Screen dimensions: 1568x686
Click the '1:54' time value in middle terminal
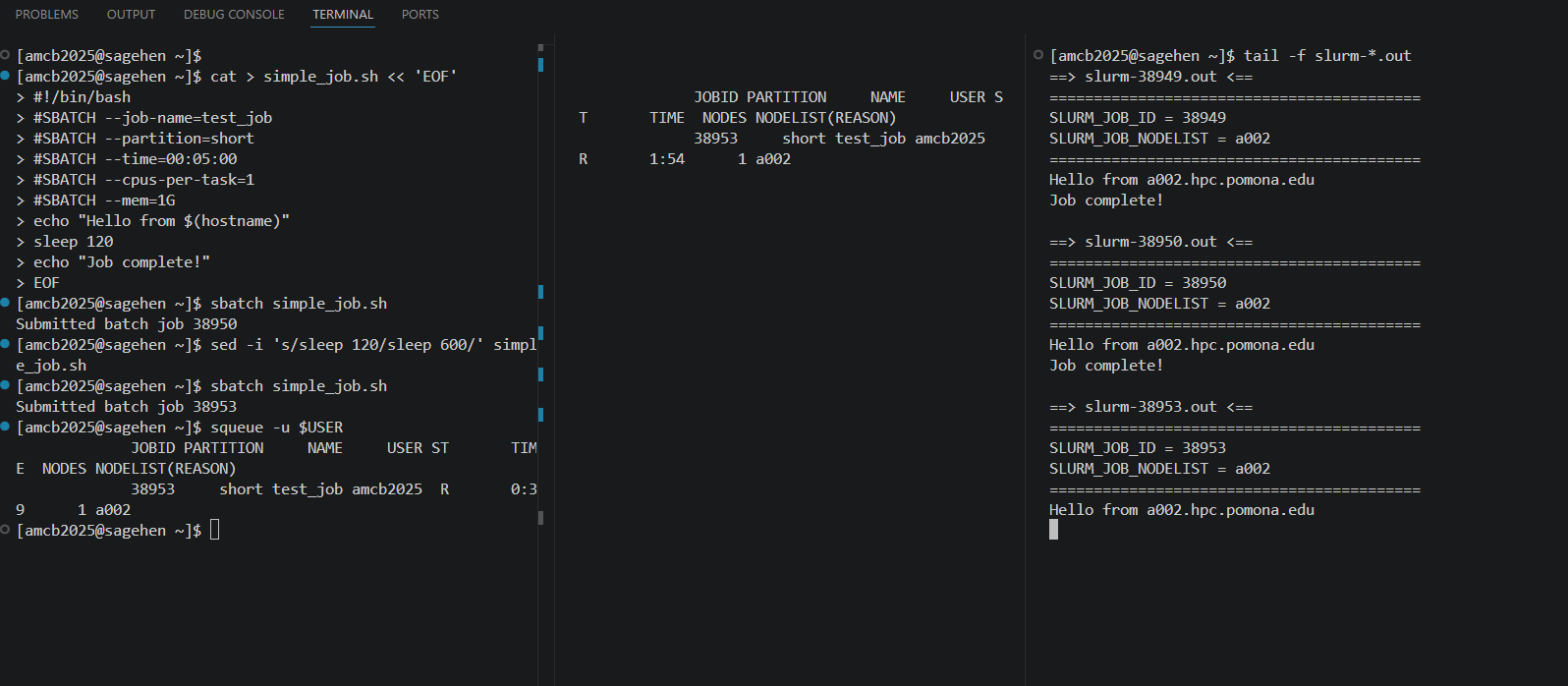(x=667, y=159)
